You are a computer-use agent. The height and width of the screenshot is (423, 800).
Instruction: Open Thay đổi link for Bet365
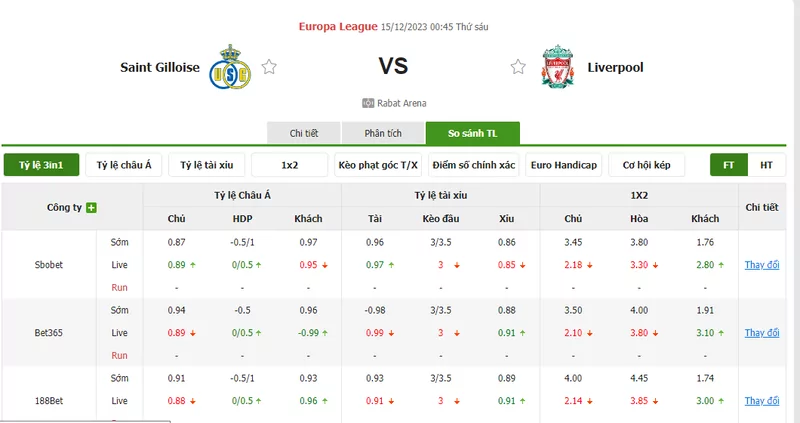[762, 333]
